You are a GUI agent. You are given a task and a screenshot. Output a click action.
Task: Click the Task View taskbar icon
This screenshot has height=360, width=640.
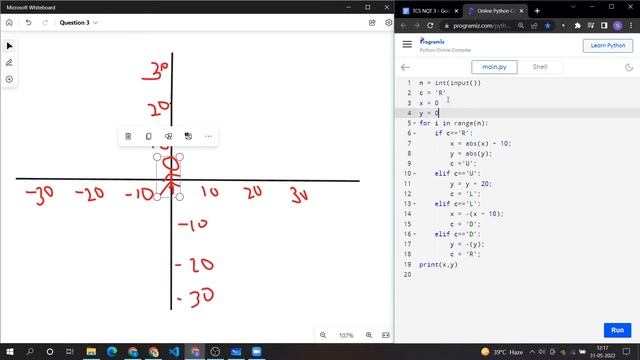tap(70, 351)
